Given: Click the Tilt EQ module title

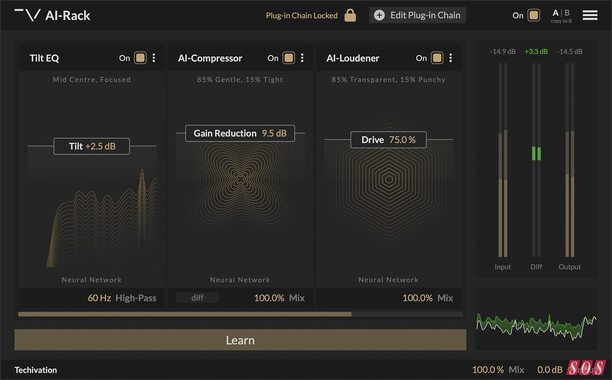Looking at the screenshot, I should pos(44,58).
